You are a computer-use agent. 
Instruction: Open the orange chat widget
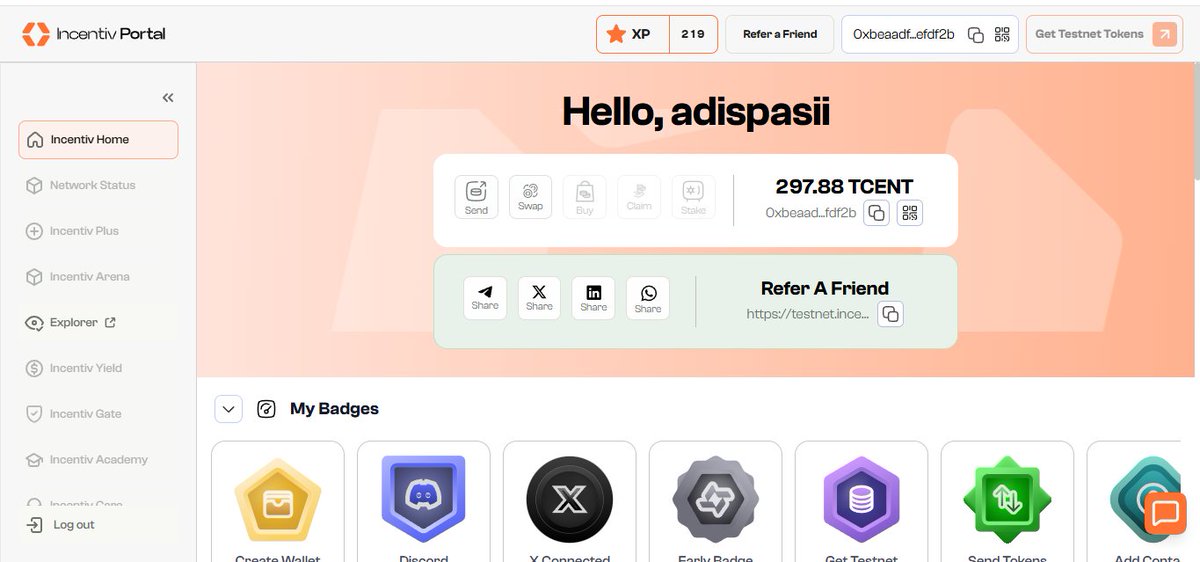tap(1165, 513)
